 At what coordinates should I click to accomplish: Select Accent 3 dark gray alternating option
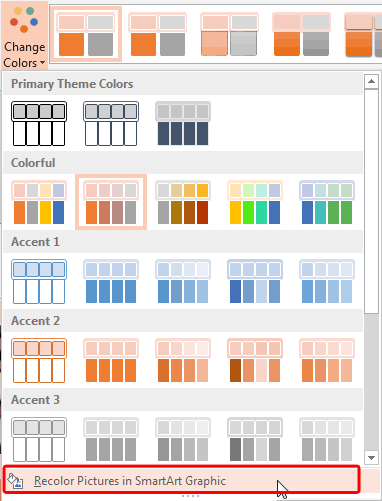[x=255, y=439]
